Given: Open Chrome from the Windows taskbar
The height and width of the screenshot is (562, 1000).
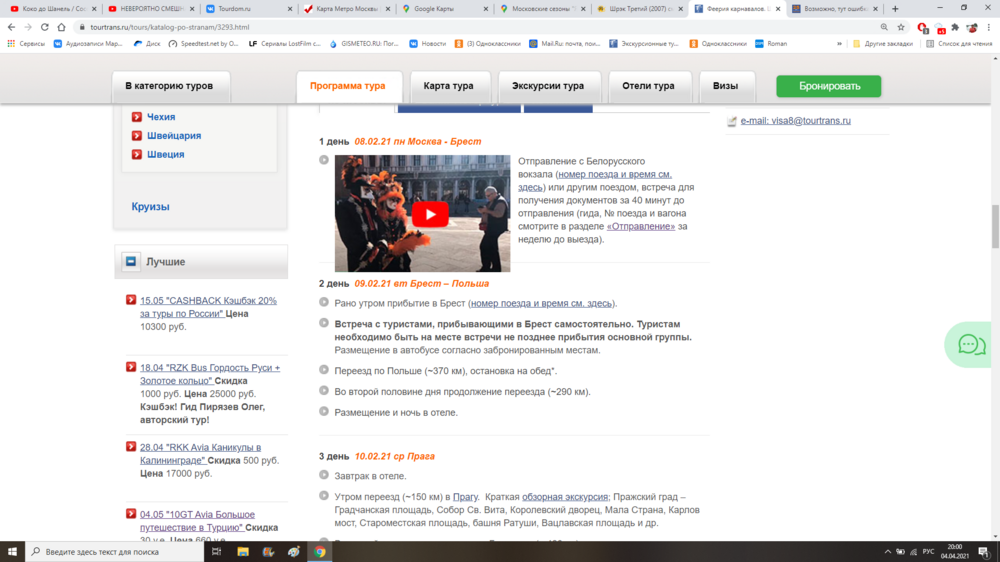Looking at the screenshot, I should click(320, 551).
